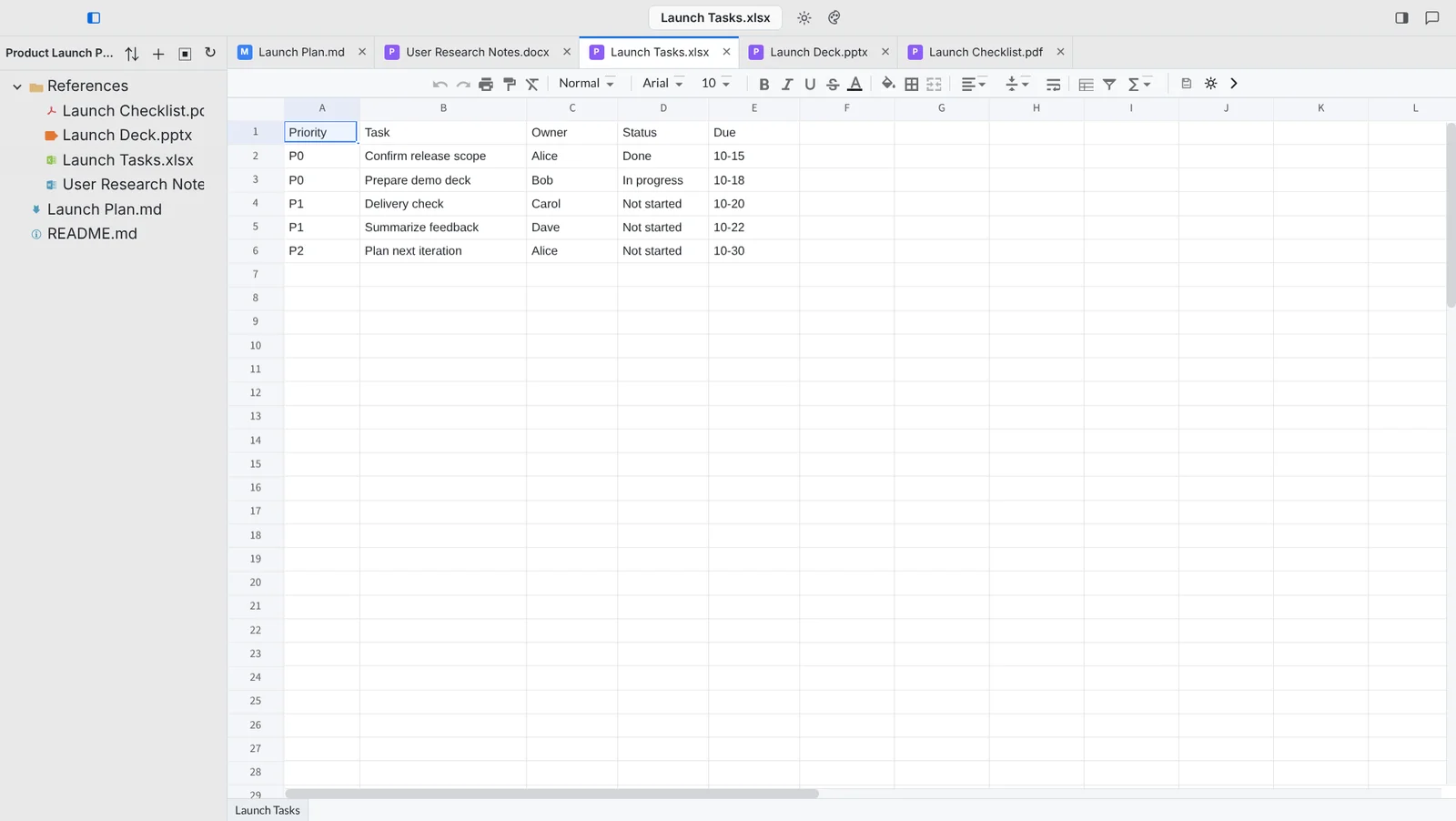Refresh the file tree

[210, 53]
